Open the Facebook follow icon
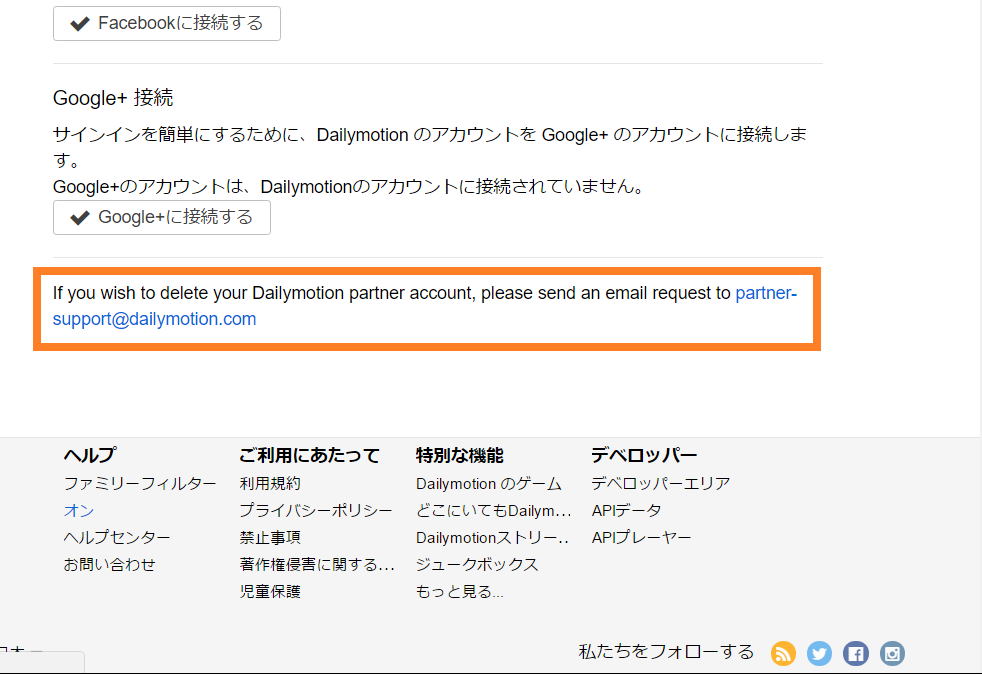The width and height of the screenshot is (982, 676). coord(855,653)
